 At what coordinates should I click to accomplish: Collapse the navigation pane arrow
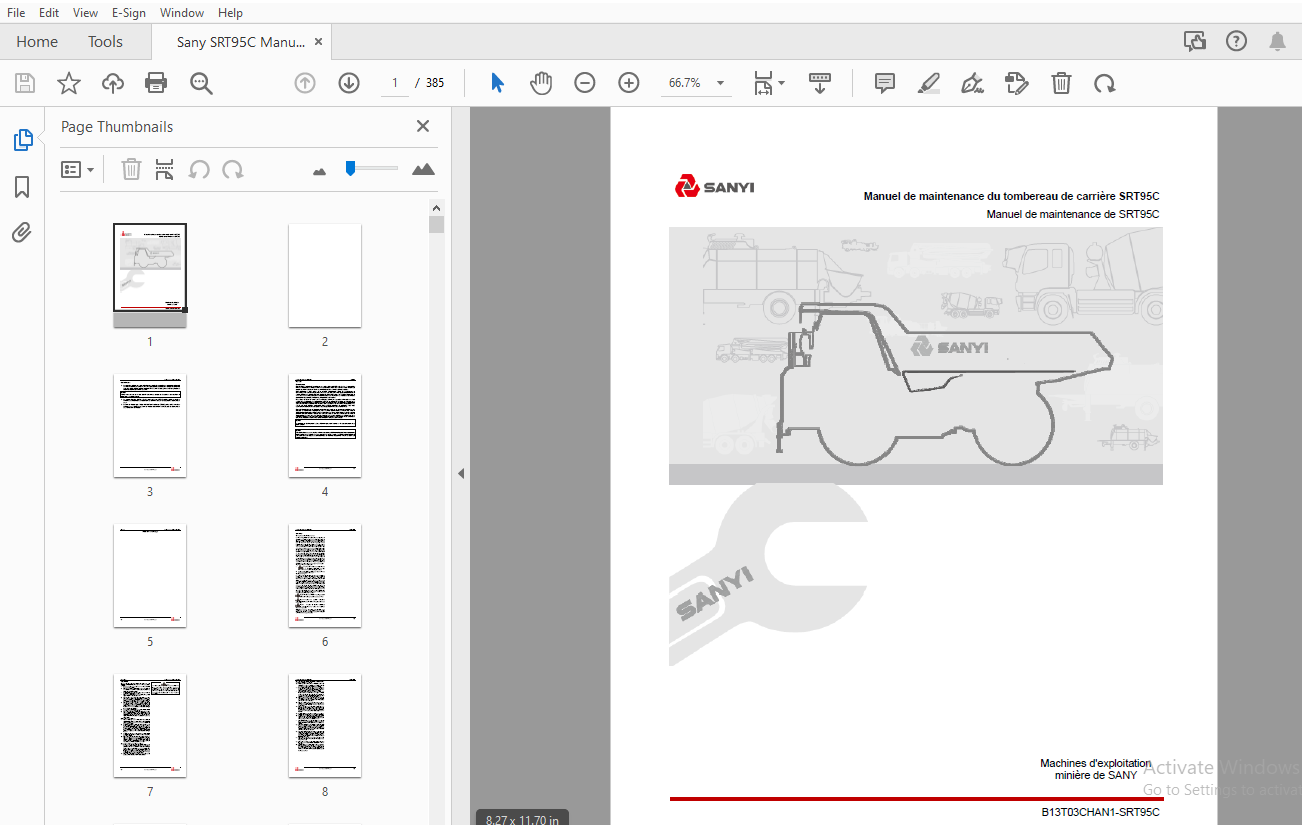461,473
